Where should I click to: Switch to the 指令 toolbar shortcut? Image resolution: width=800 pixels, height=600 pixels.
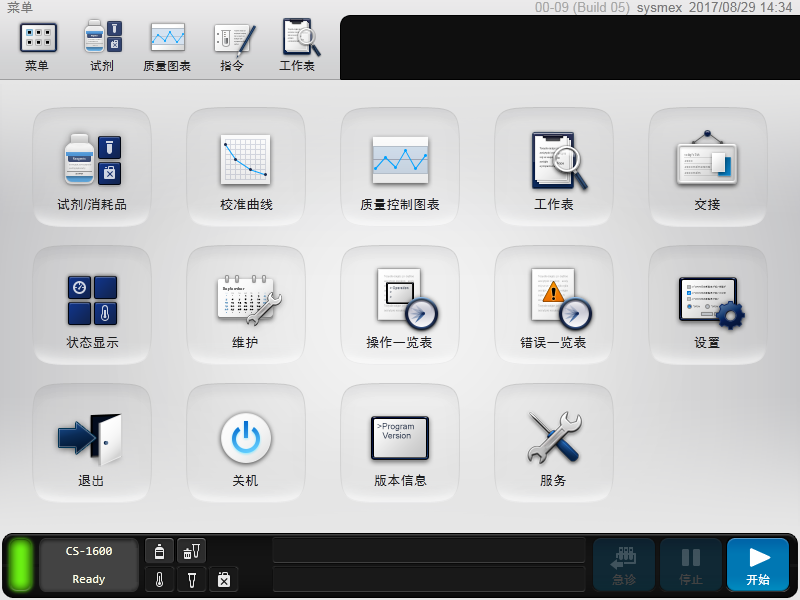pos(233,46)
